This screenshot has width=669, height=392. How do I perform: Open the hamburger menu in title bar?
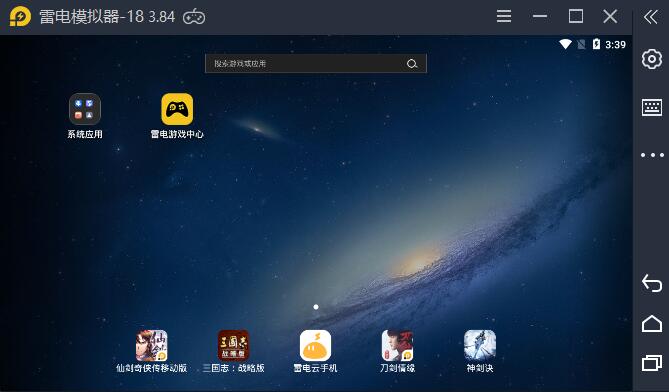(504, 17)
